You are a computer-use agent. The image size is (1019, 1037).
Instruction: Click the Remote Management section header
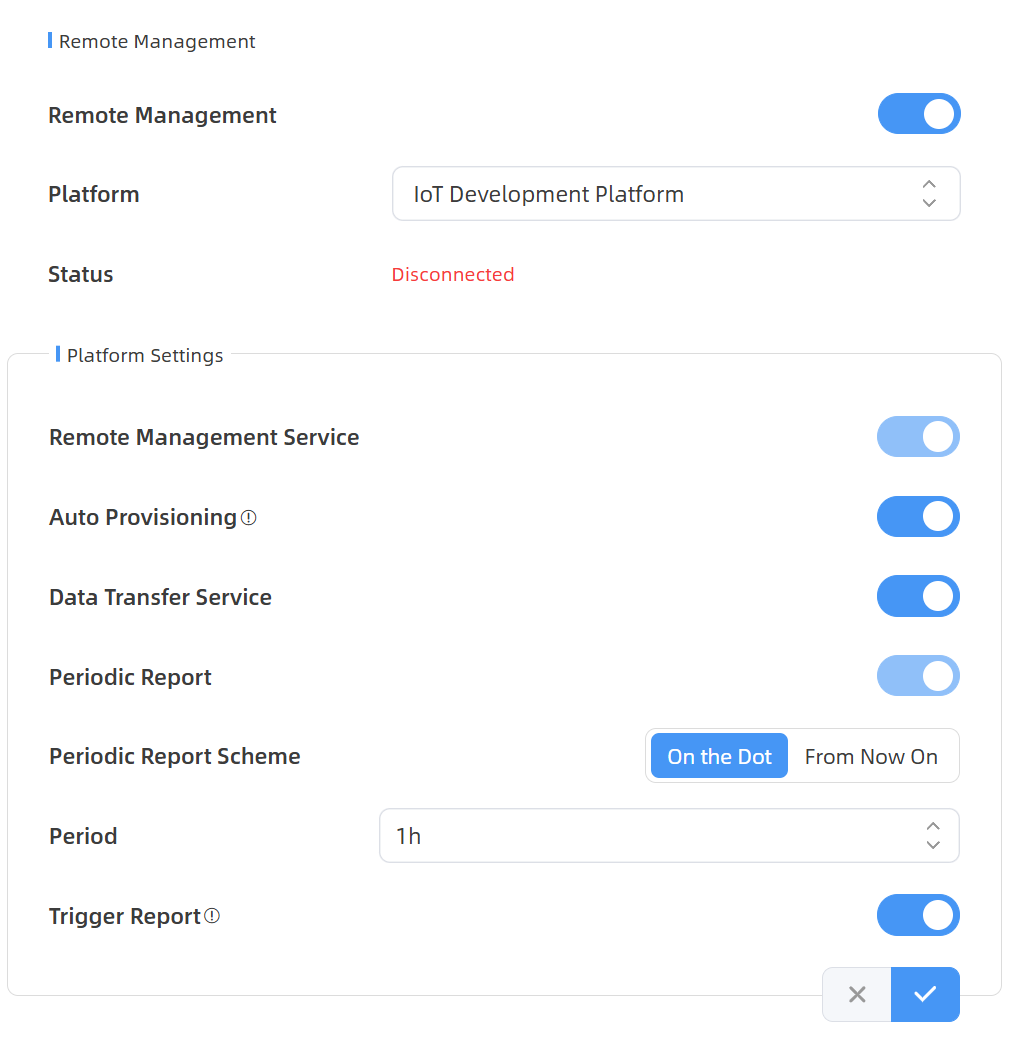[157, 42]
